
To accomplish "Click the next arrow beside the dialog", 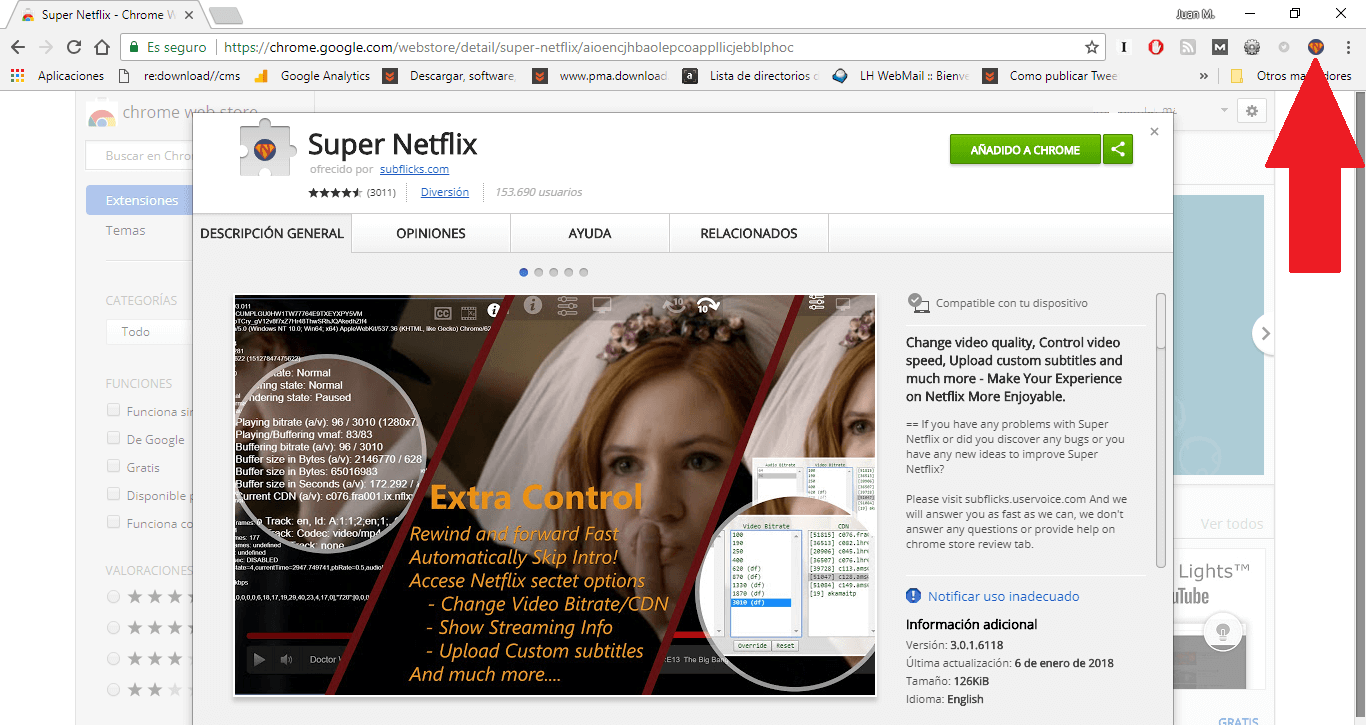I will click(1266, 334).
